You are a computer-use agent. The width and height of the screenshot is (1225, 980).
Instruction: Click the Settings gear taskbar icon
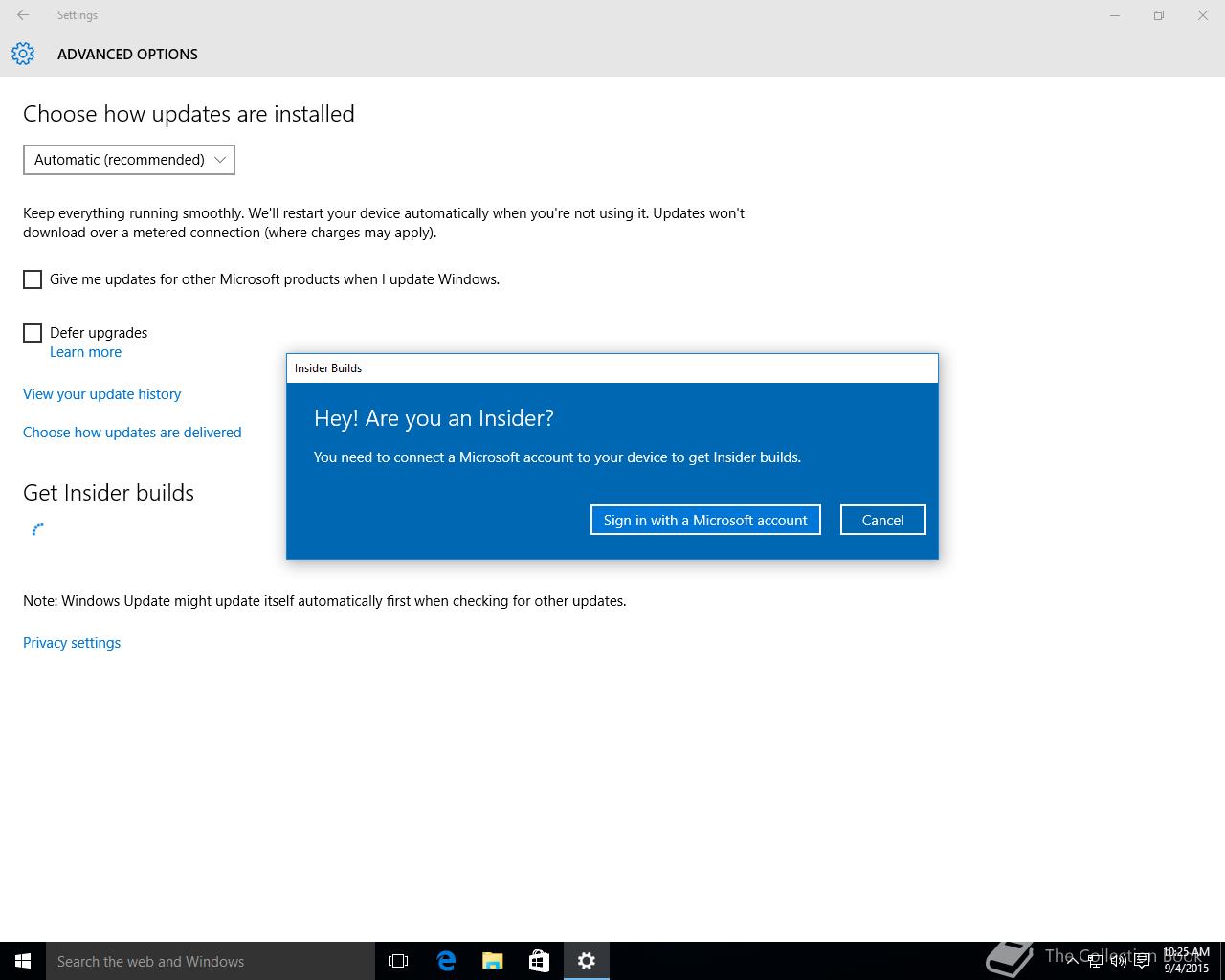587,961
